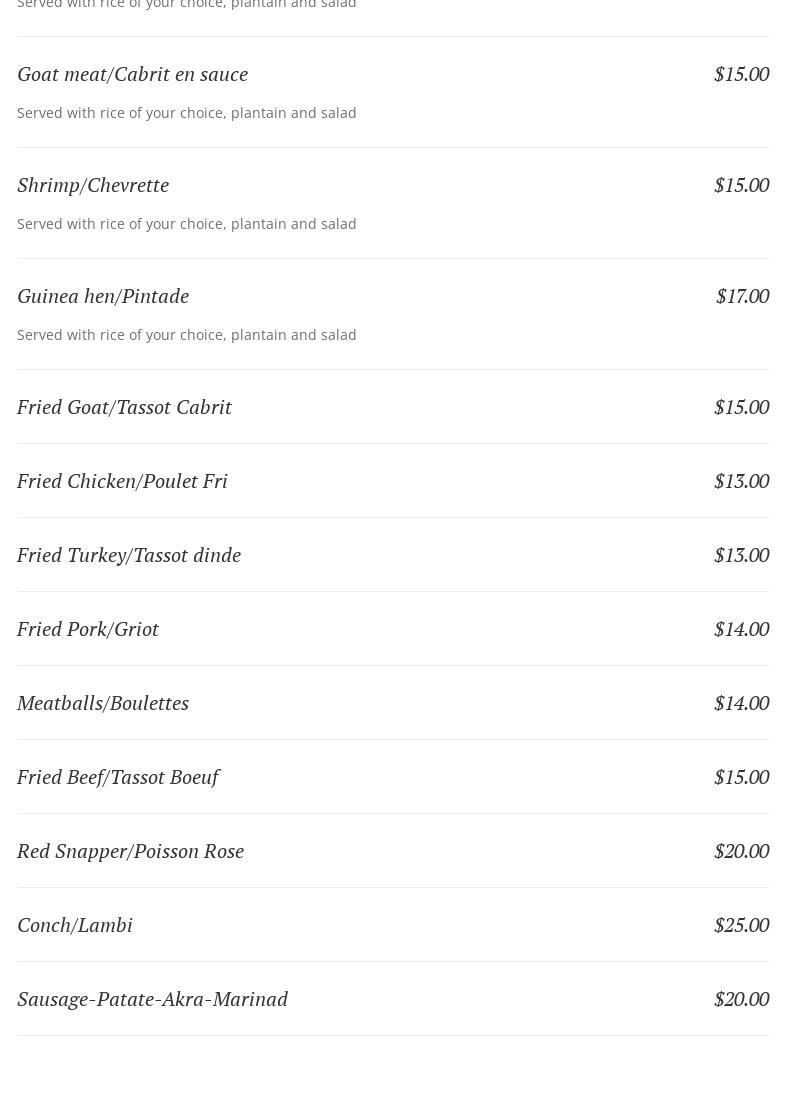Click on Fried Beef/Tassot Boeuf

click(118, 777)
